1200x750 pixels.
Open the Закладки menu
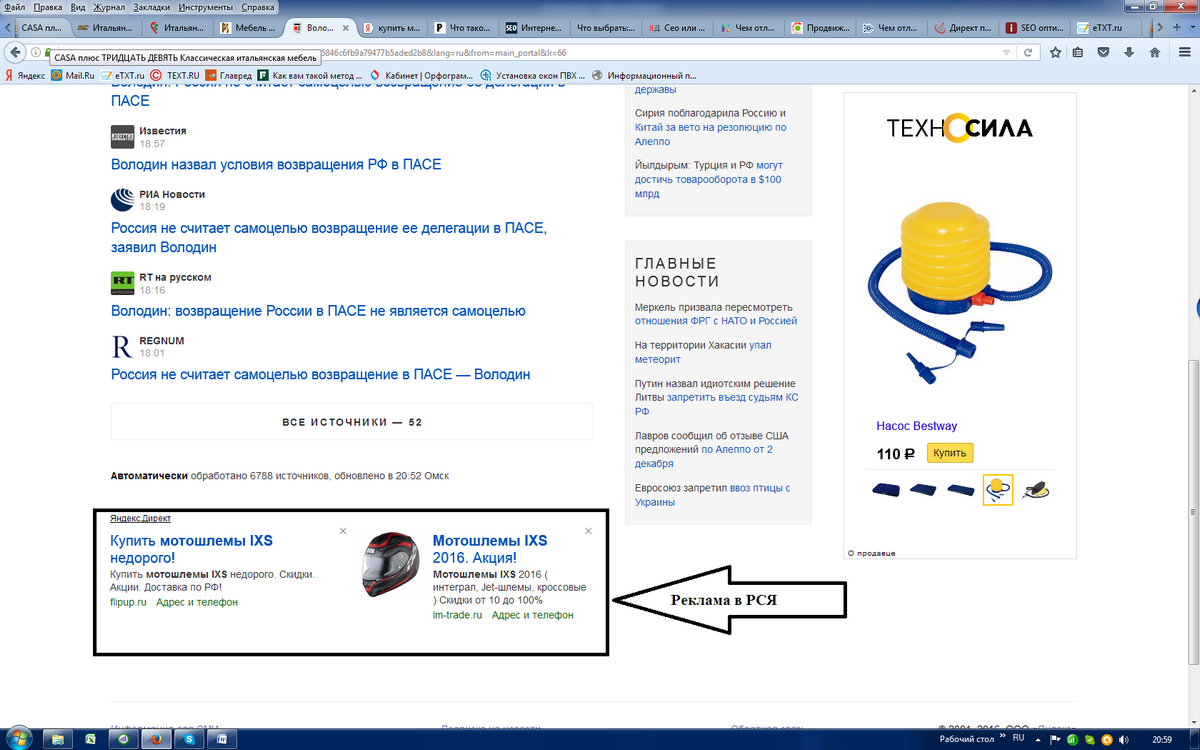(x=151, y=7)
